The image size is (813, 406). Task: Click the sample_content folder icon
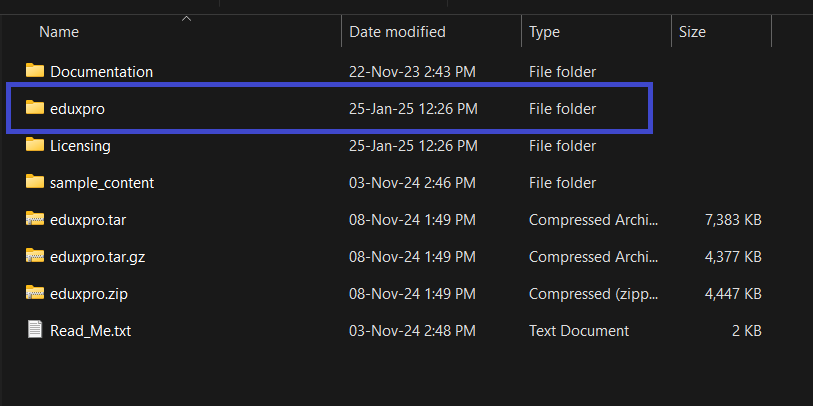pos(35,182)
